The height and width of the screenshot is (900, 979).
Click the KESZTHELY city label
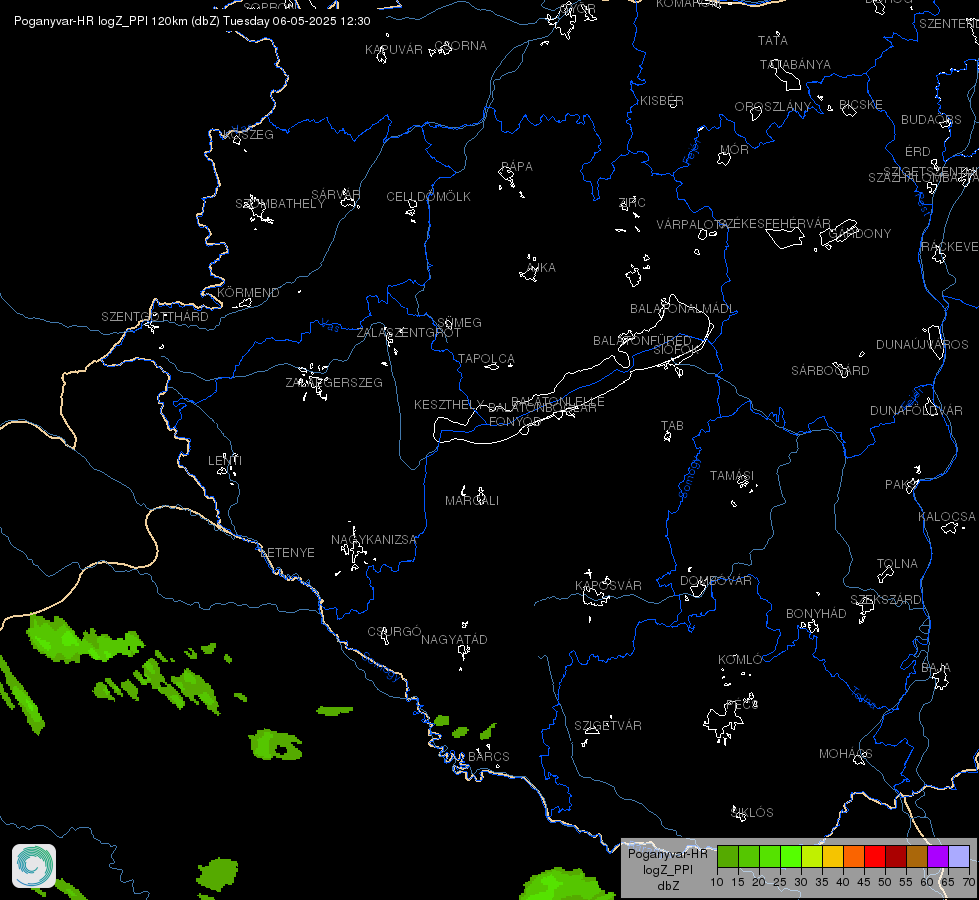[449, 405]
